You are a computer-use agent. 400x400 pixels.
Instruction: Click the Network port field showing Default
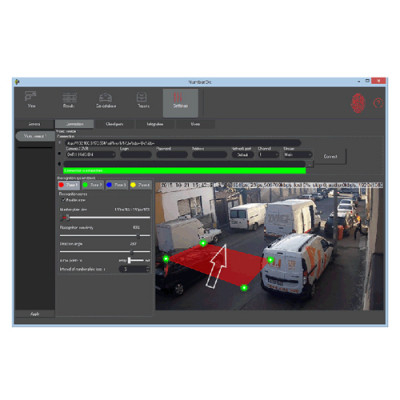[x=243, y=155]
